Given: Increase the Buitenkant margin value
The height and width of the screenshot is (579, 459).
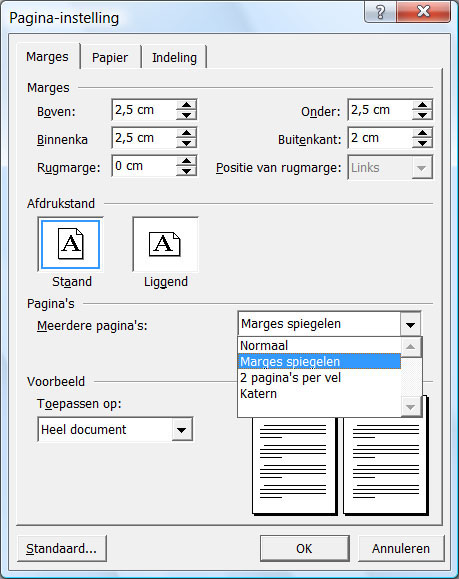Looking at the screenshot, I should coord(422,133).
